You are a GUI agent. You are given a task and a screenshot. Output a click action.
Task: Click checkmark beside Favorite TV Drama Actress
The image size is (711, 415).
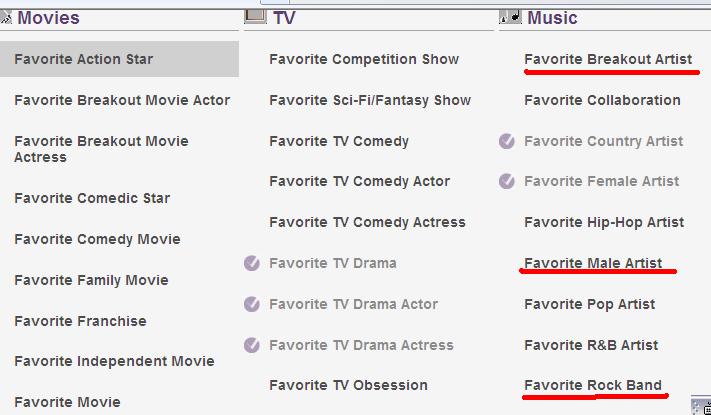(252, 345)
